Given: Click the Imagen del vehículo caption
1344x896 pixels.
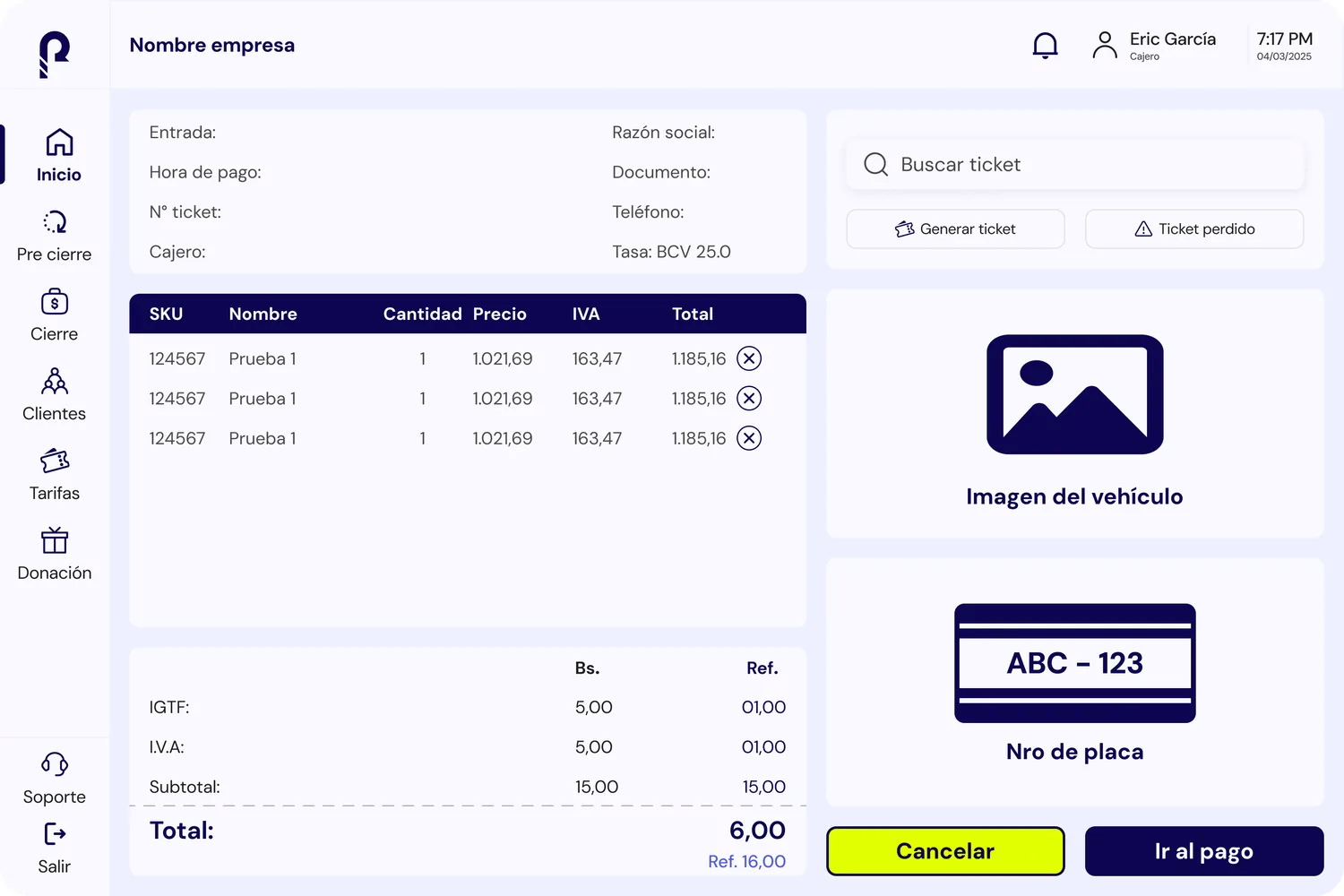Looking at the screenshot, I should point(1074,496).
